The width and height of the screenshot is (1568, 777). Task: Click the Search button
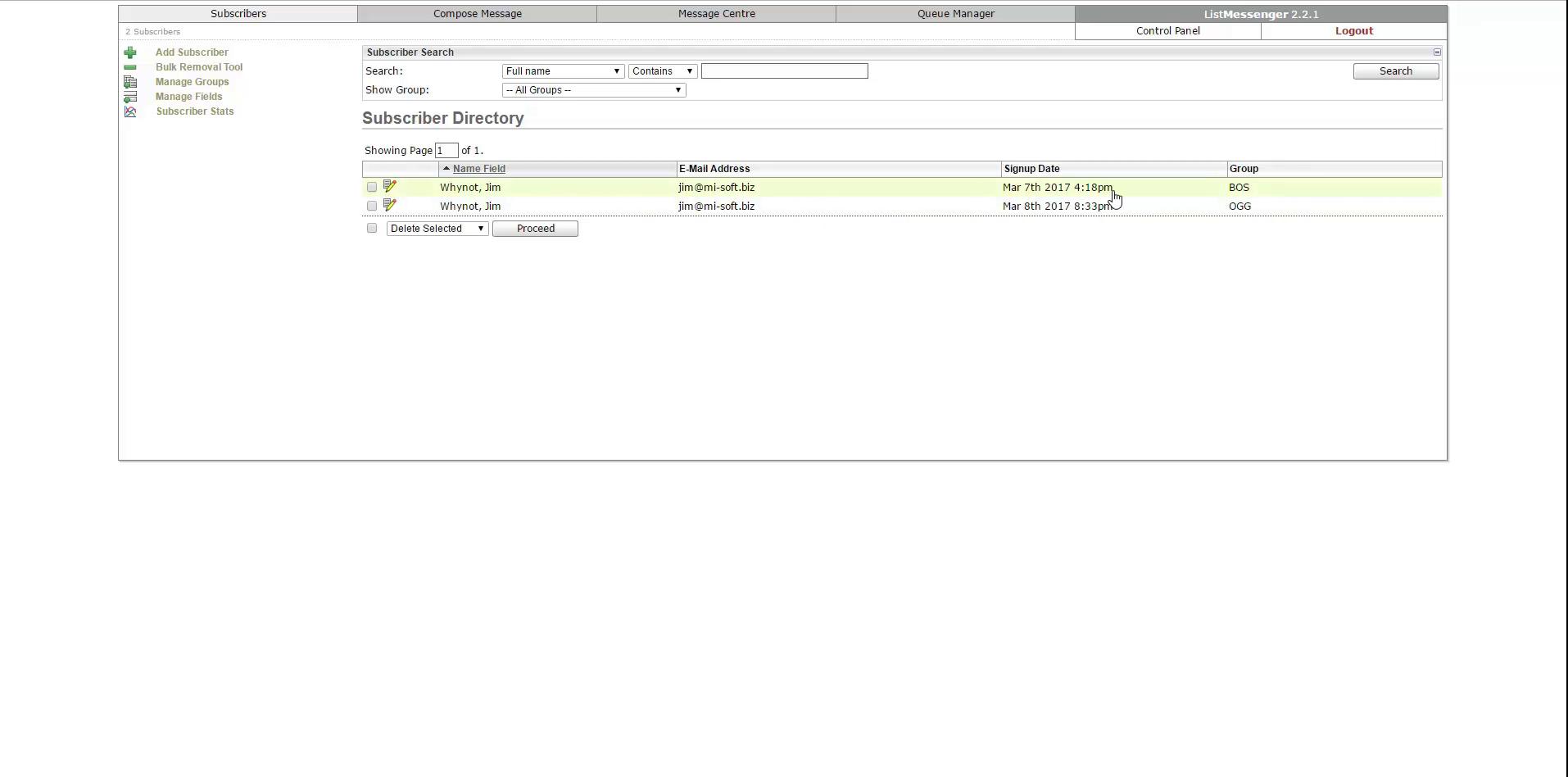[x=1396, y=71]
